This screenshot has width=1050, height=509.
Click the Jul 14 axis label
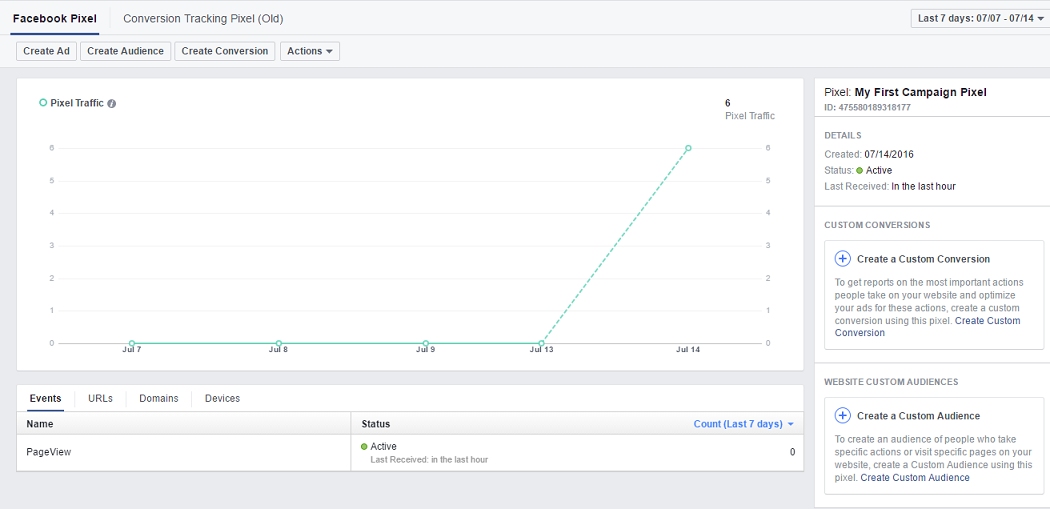687,350
